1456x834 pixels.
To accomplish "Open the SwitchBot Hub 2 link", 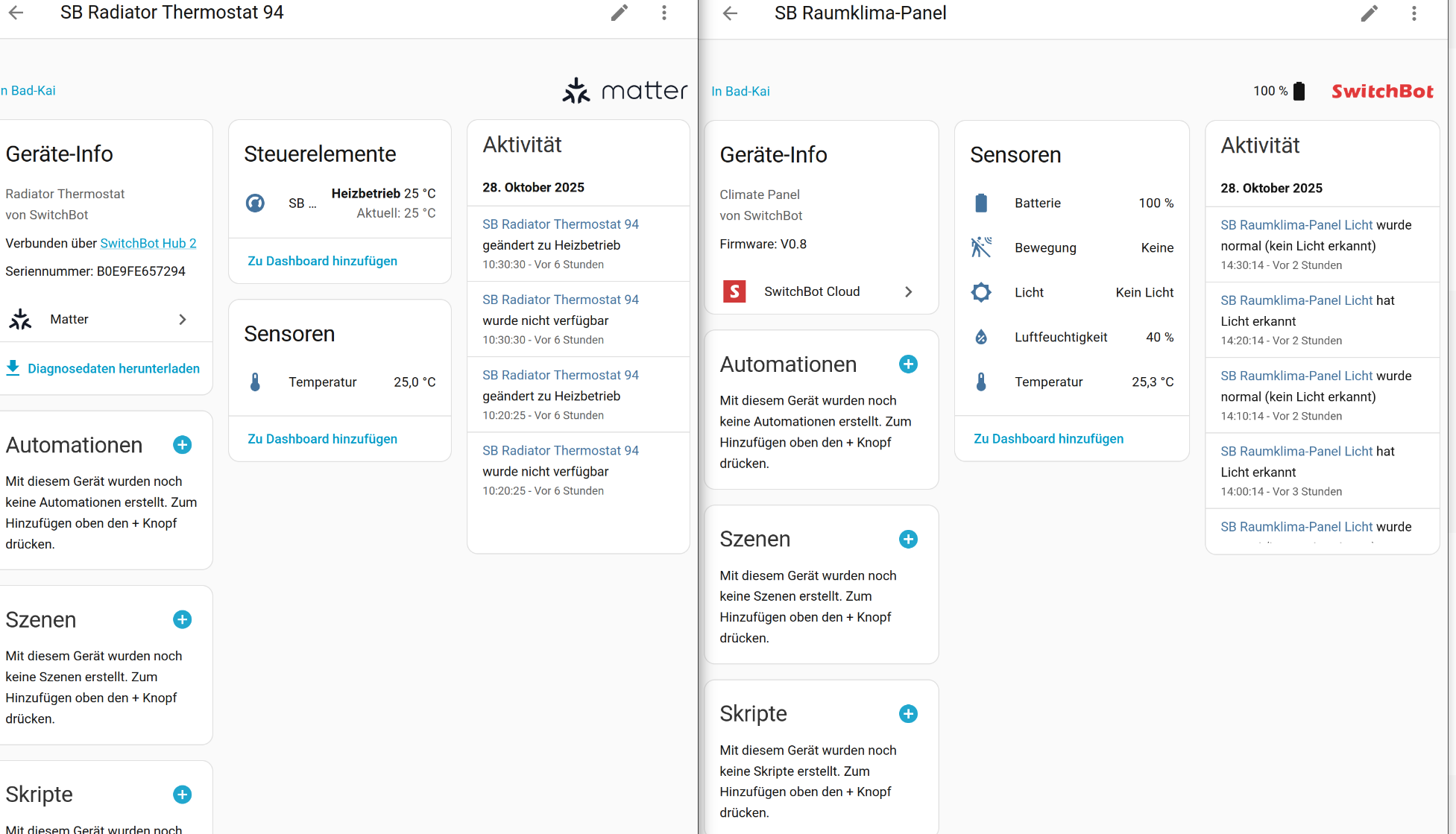I will click(148, 243).
